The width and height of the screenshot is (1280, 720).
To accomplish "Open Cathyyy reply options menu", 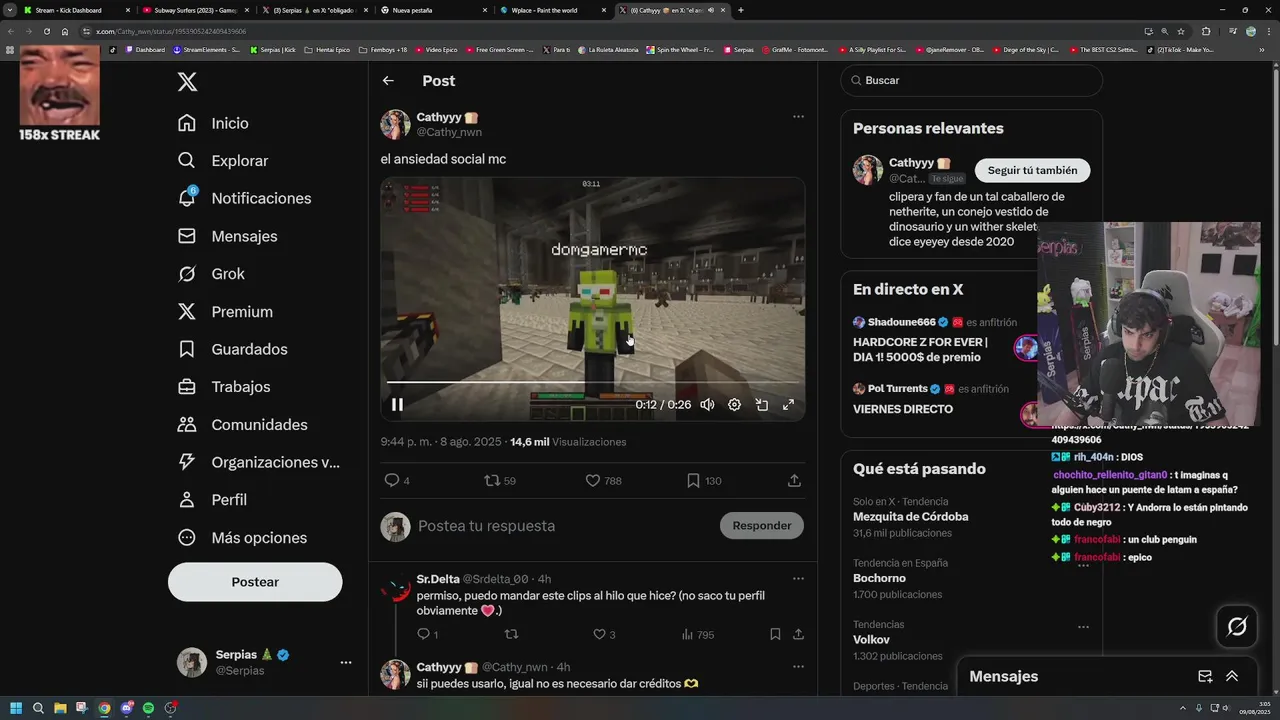I will coord(798,666).
